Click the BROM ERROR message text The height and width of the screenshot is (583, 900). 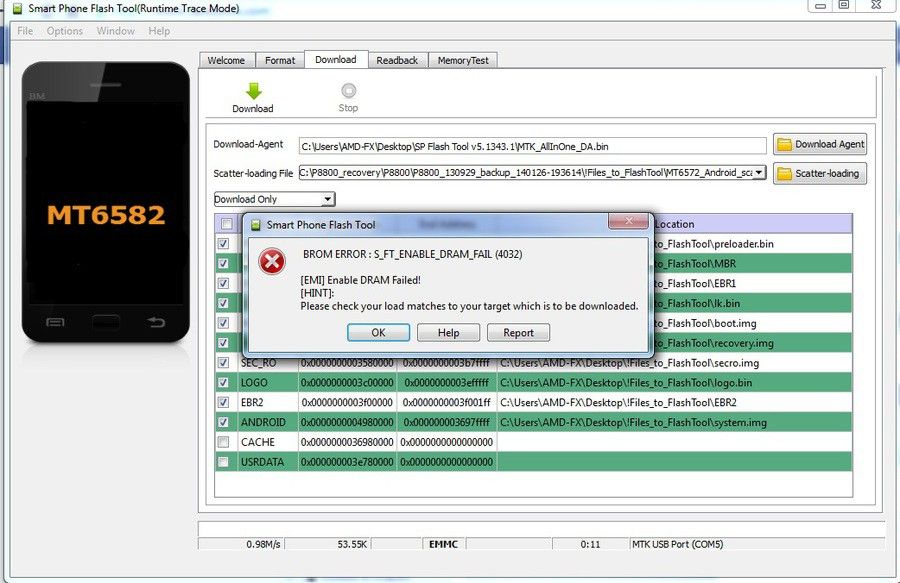[x=413, y=254]
